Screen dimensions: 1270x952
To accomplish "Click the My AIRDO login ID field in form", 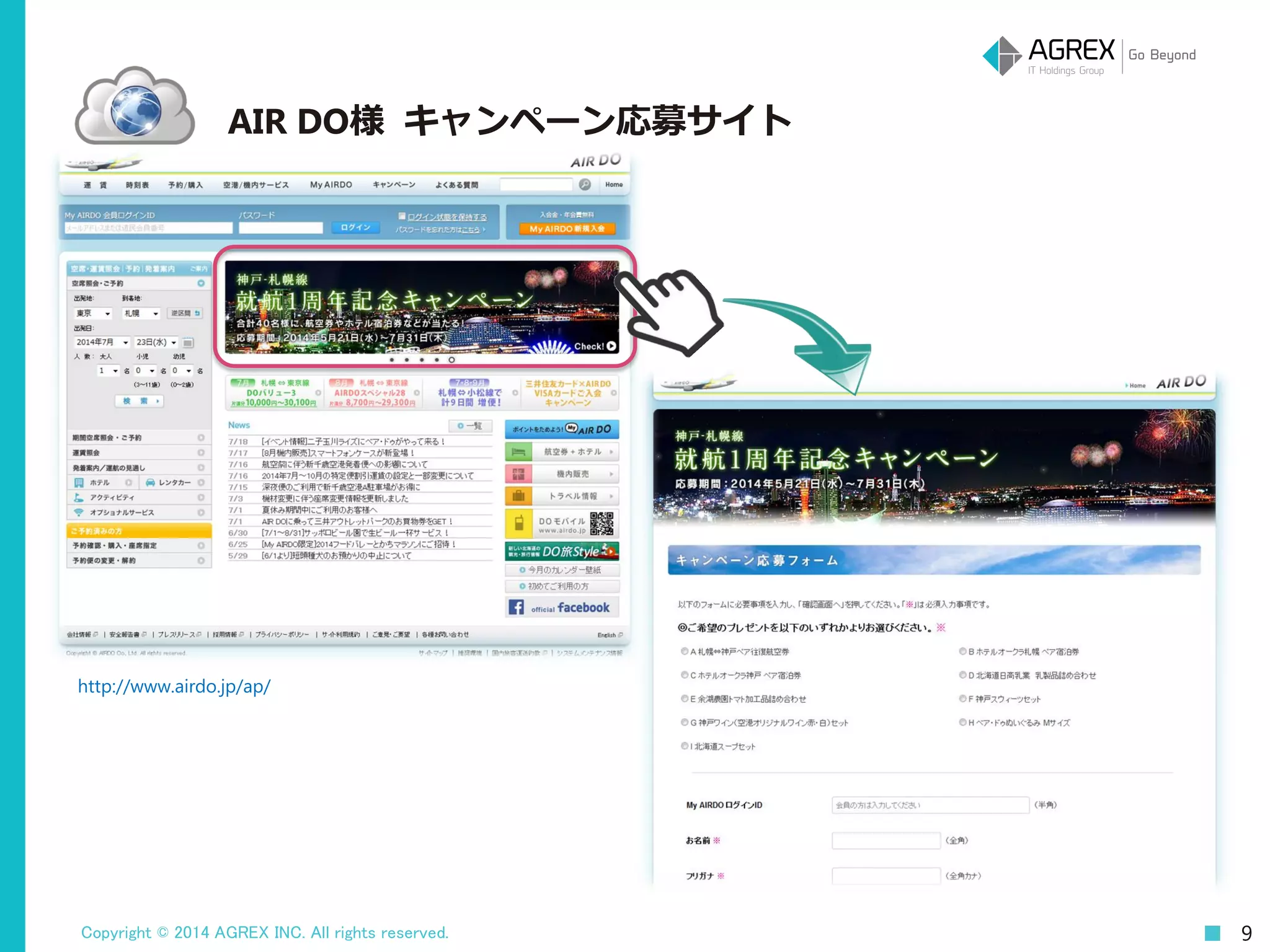I will click(930, 805).
